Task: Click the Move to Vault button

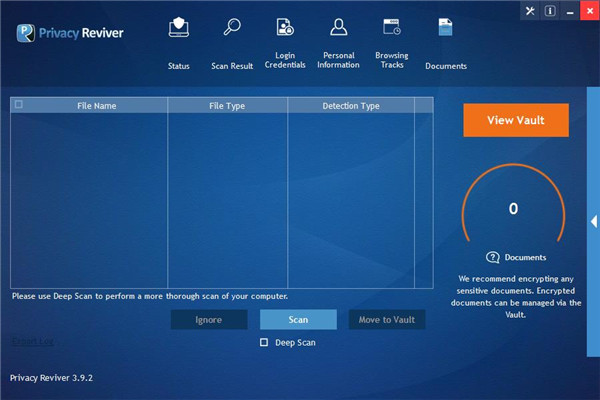Action: coord(387,320)
